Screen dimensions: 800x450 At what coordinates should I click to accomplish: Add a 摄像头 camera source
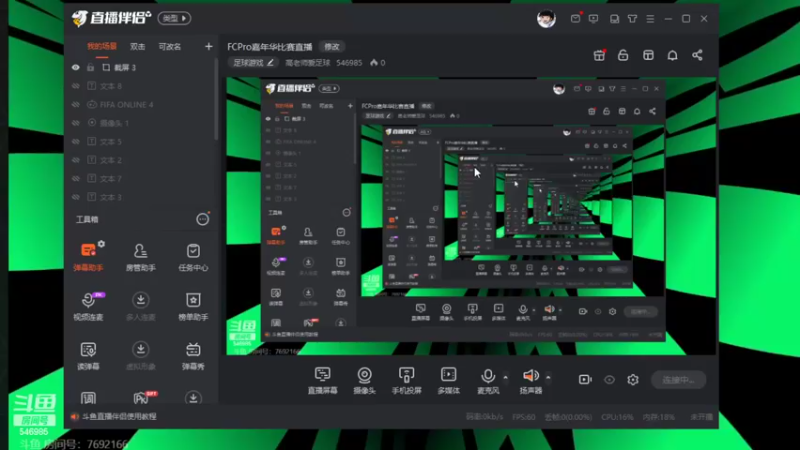click(x=364, y=381)
